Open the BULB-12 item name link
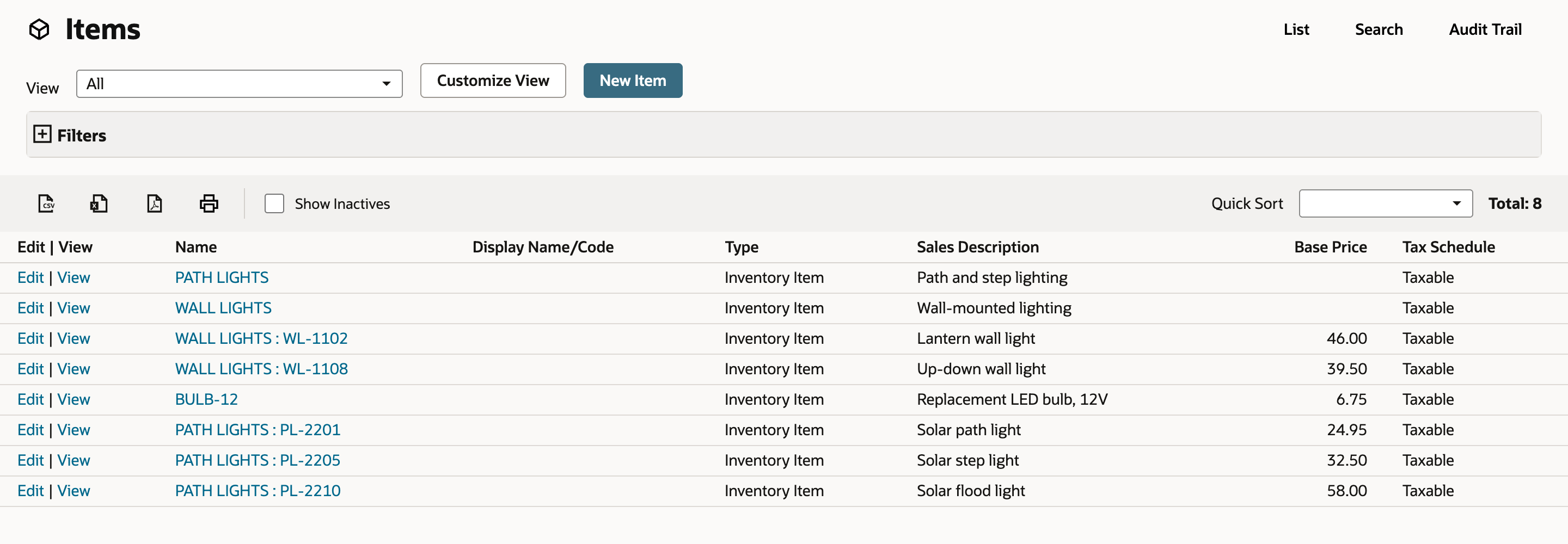The width and height of the screenshot is (1568, 544). 206,399
